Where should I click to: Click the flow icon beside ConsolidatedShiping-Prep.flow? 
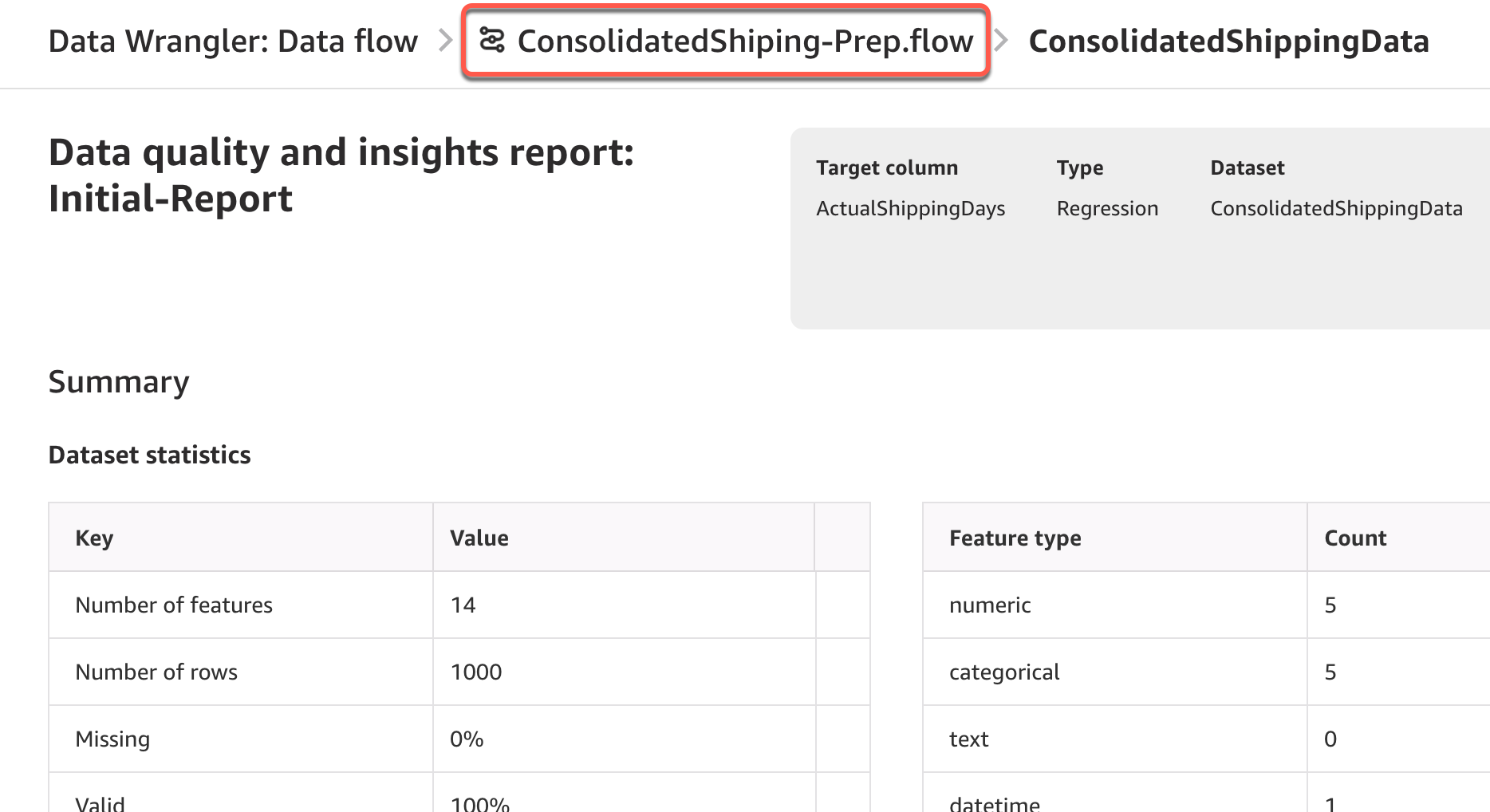491,40
